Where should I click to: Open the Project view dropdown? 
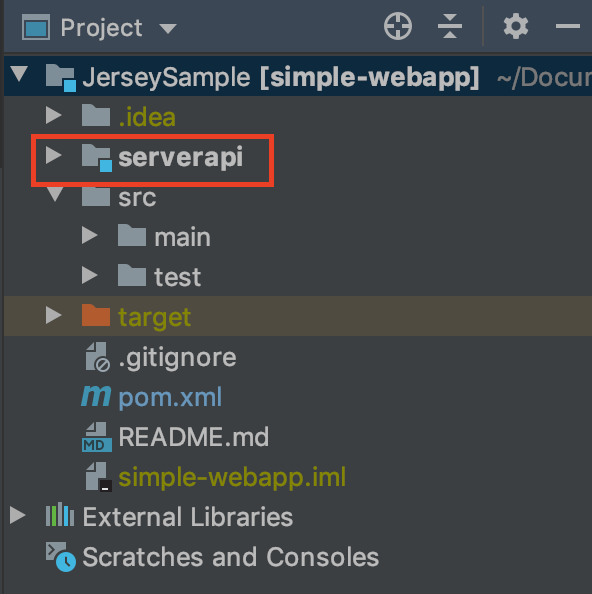pos(167,28)
